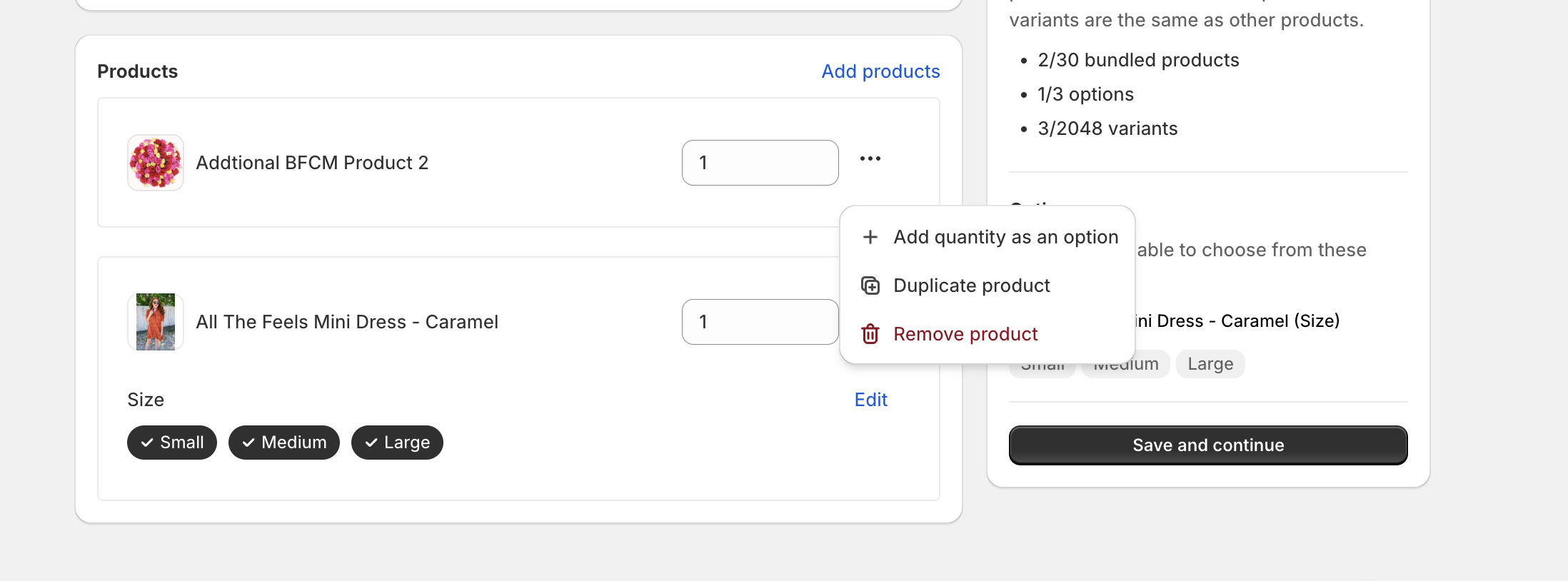
Task: Choose Duplicate product from menu
Action: [x=971, y=286]
